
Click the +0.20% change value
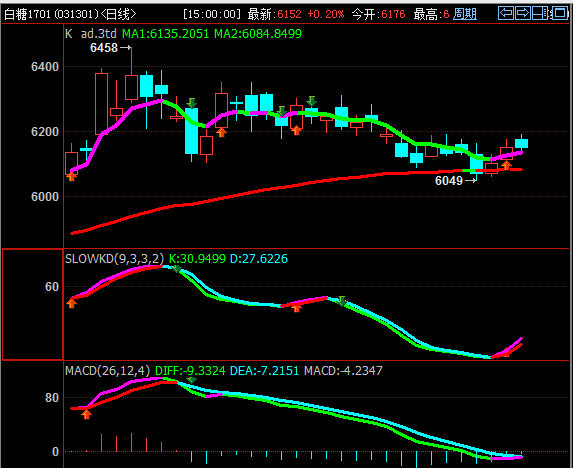pos(326,14)
